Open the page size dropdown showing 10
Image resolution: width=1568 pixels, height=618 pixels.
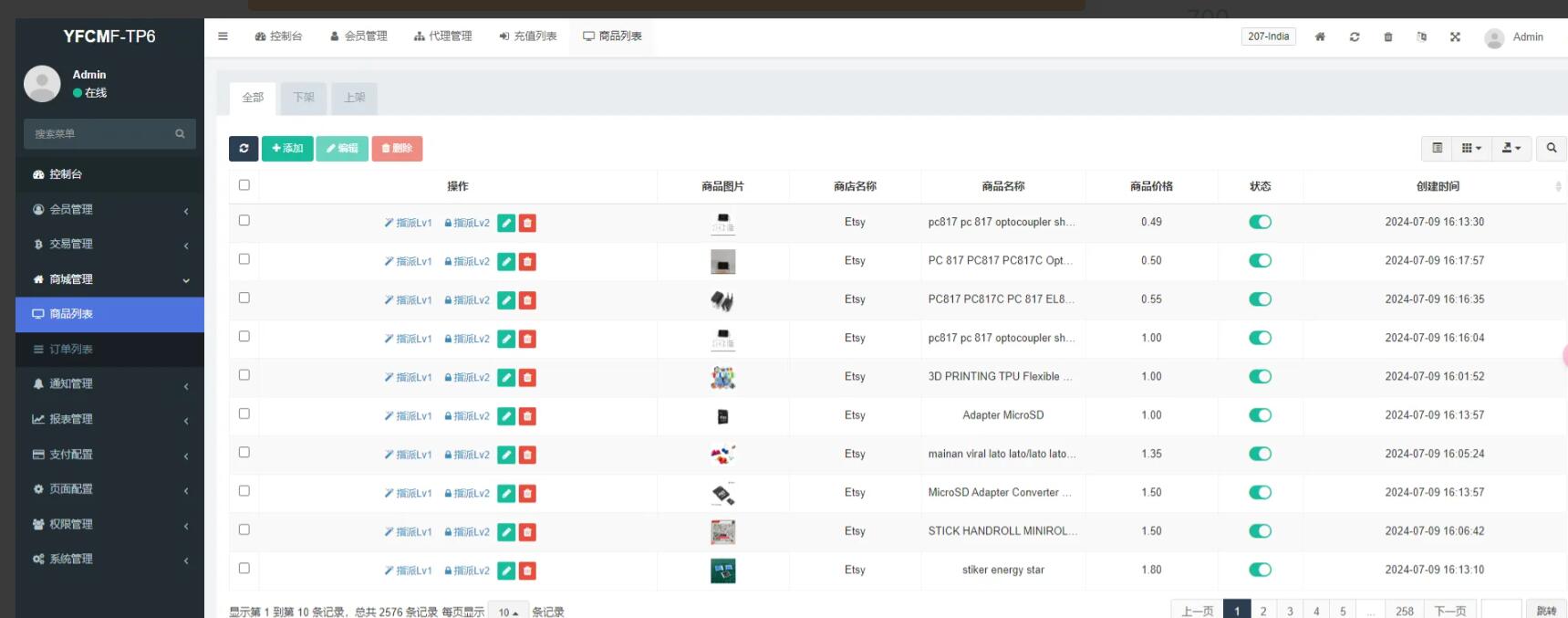(508, 612)
